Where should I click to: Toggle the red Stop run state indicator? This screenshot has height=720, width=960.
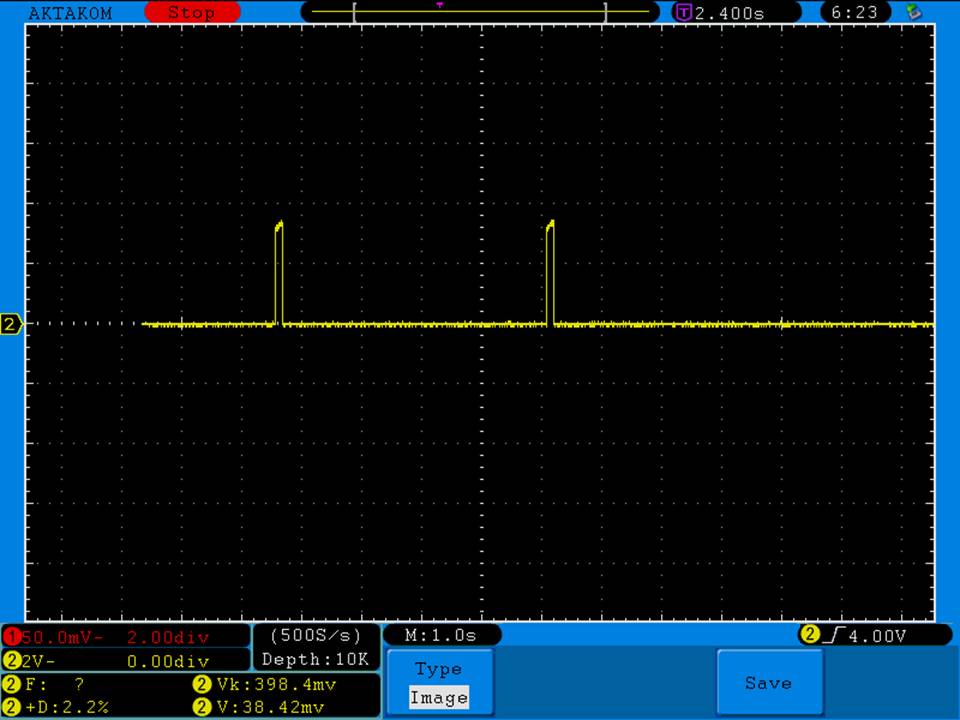[x=192, y=13]
